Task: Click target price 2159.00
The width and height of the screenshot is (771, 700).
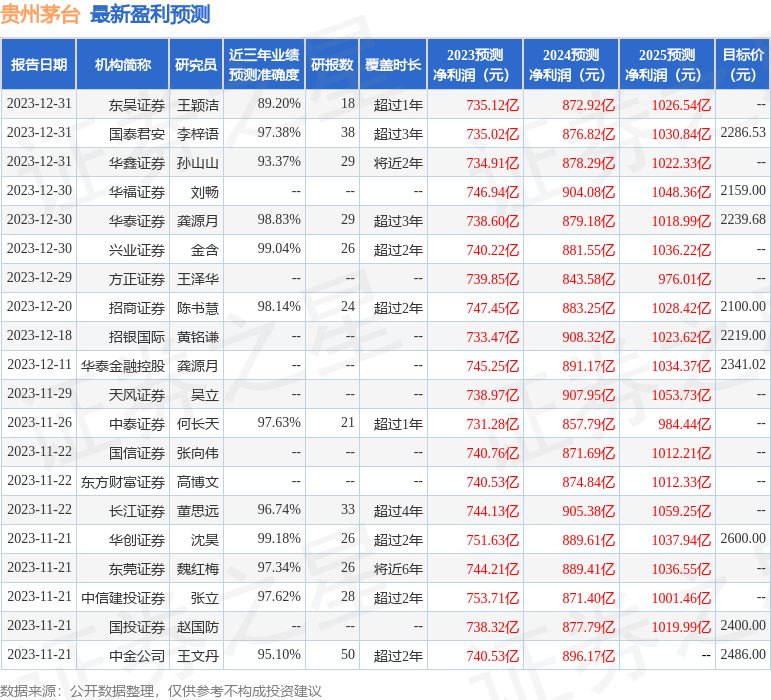Action: click(743, 190)
